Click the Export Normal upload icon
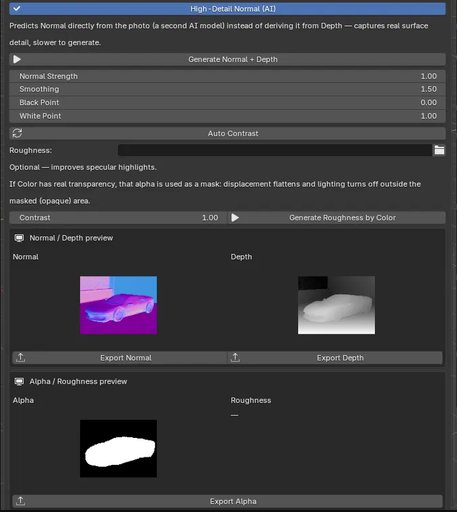The height and width of the screenshot is (512, 457). tap(21, 358)
